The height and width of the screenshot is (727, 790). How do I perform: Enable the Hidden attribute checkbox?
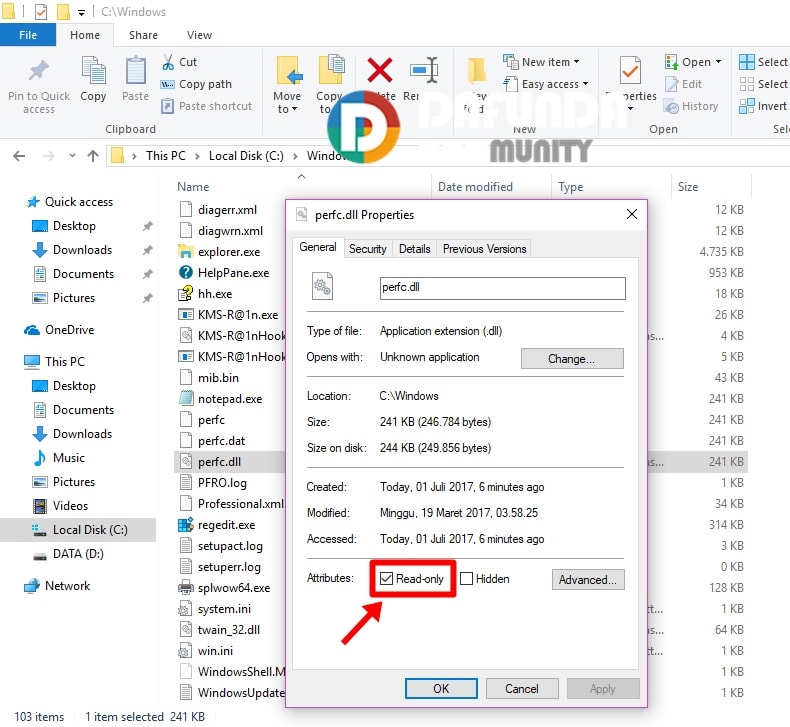tap(466, 579)
